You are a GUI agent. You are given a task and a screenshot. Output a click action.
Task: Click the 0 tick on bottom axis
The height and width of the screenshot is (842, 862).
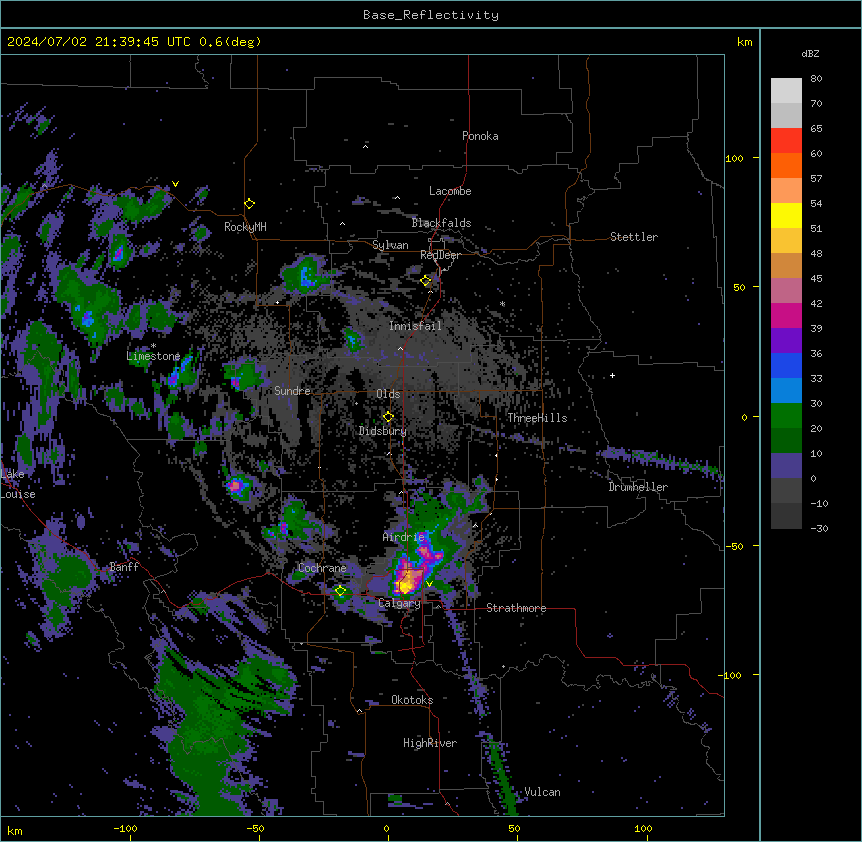point(386,828)
